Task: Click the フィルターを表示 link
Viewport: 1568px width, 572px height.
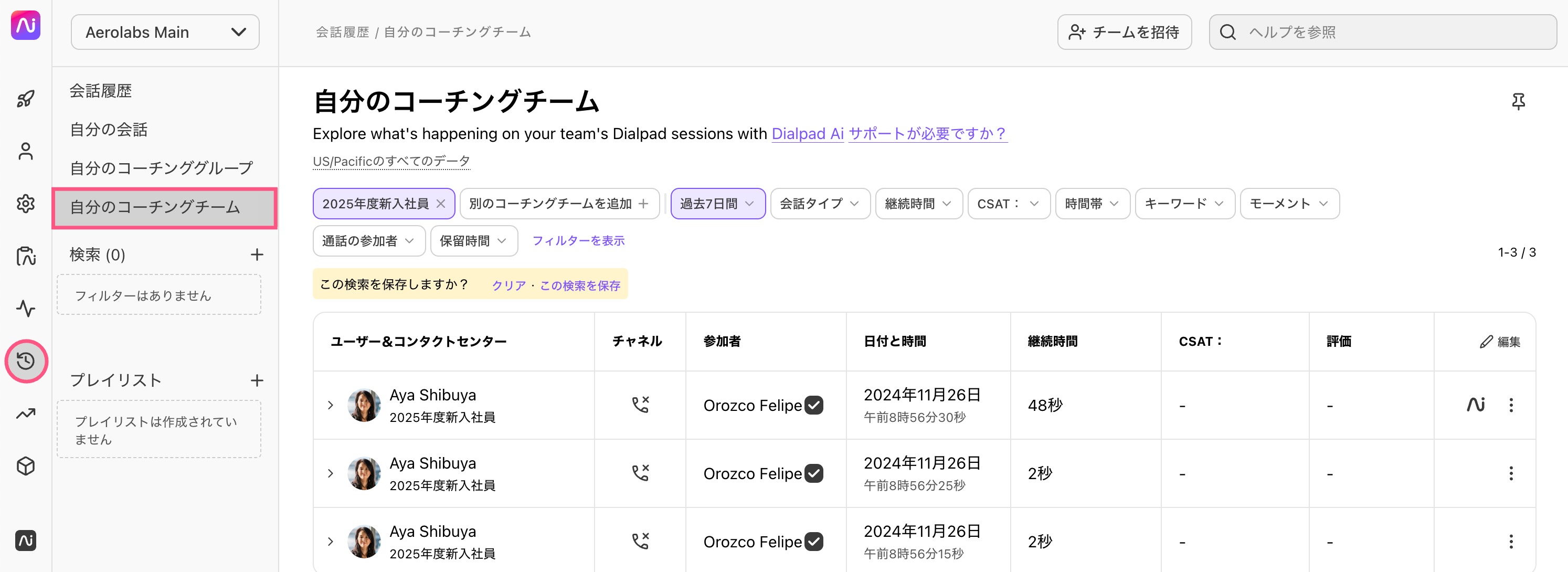Action: pos(578,241)
